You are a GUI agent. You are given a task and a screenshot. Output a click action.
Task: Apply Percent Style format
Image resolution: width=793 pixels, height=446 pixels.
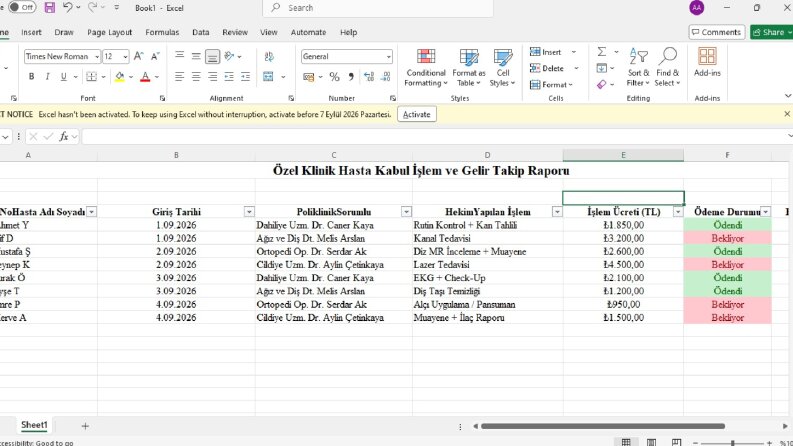334,76
